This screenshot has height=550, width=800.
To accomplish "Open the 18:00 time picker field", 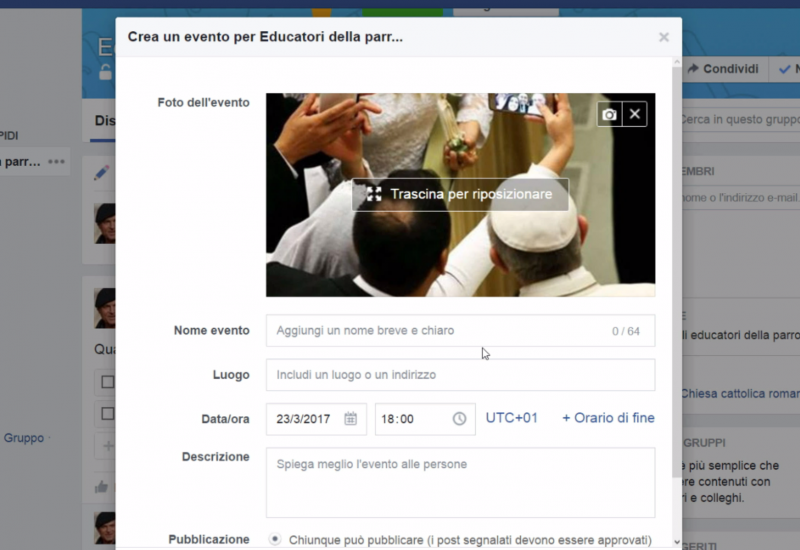I will [412, 419].
